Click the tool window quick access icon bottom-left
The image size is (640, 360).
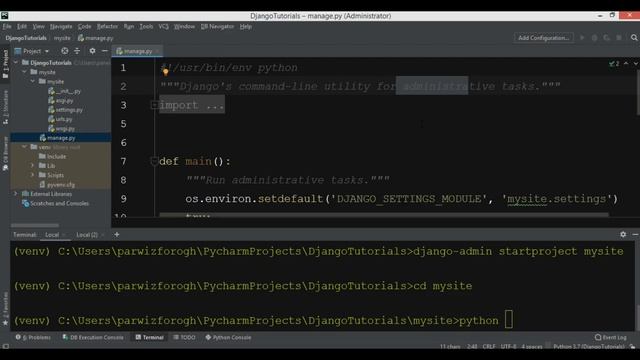[x=5, y=346]
